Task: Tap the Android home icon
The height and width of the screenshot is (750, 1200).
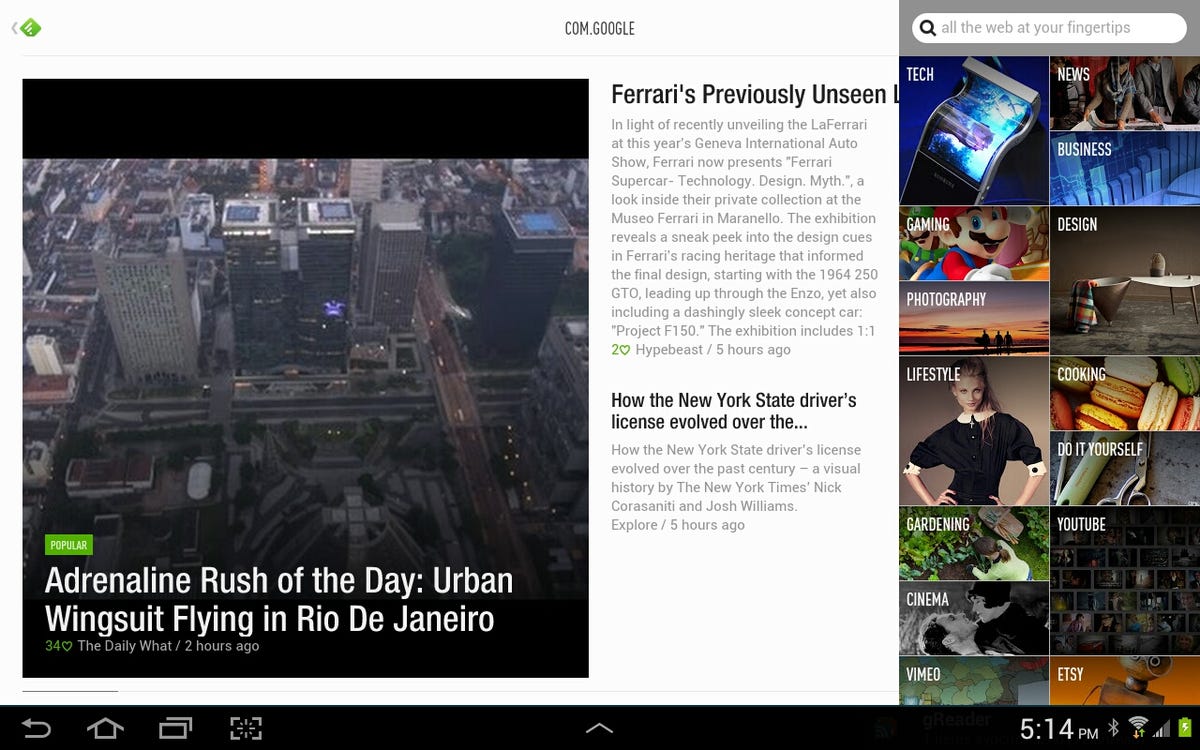Action: tap(105, 728)
